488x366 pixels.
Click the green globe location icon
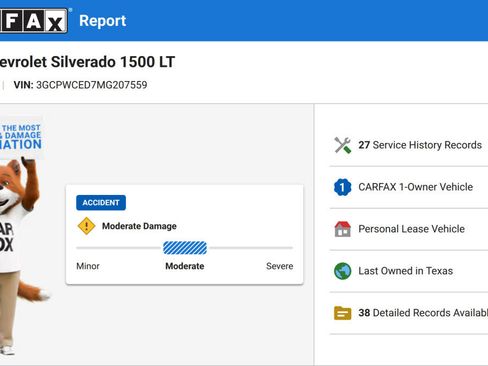coord(343,271)
